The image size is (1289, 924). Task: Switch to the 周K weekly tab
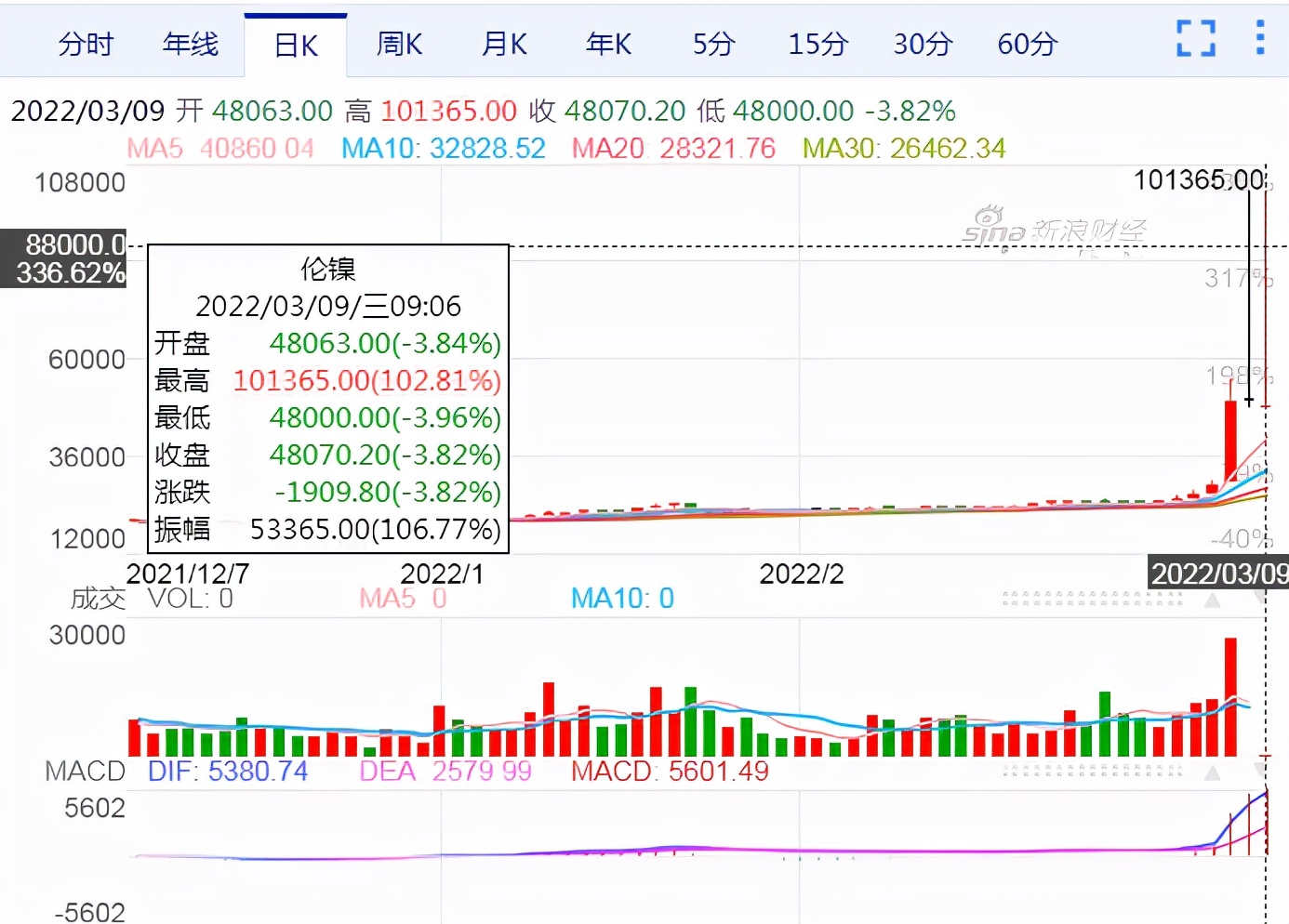(x=399, y=43)
